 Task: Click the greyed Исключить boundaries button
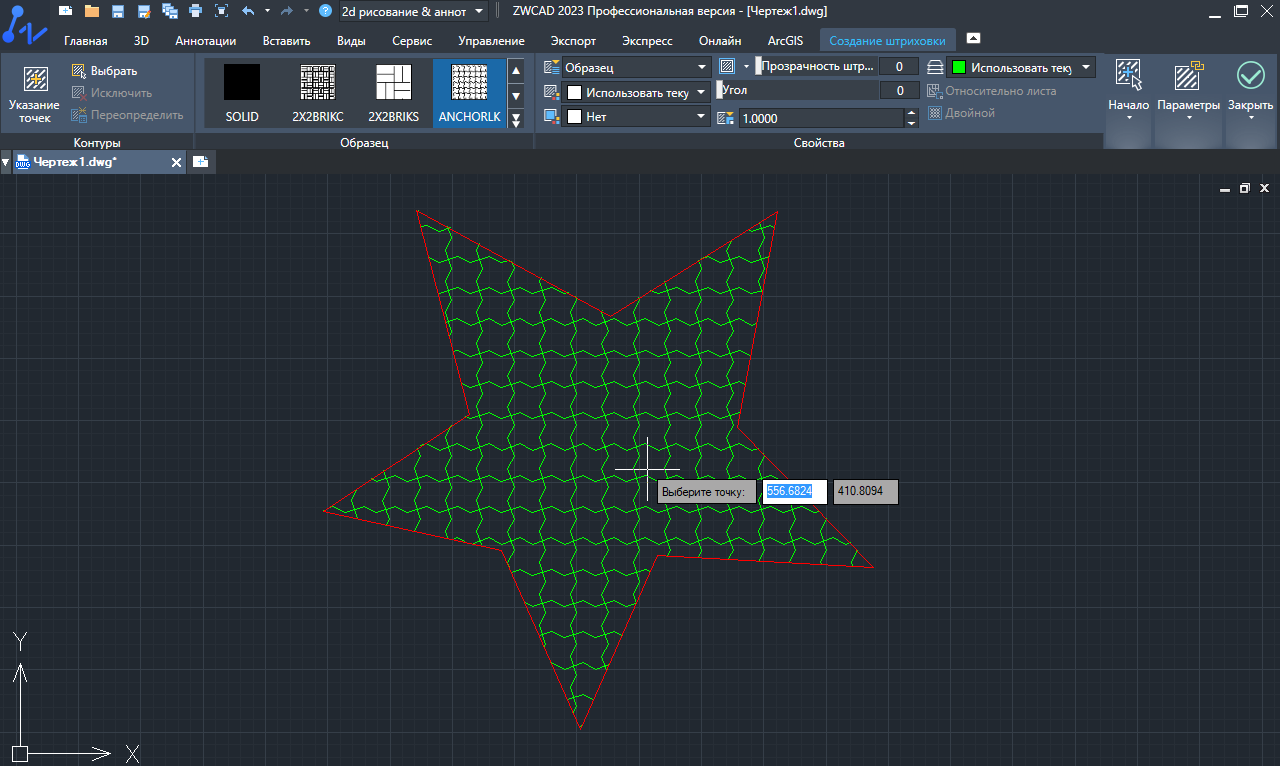point(111,93)
